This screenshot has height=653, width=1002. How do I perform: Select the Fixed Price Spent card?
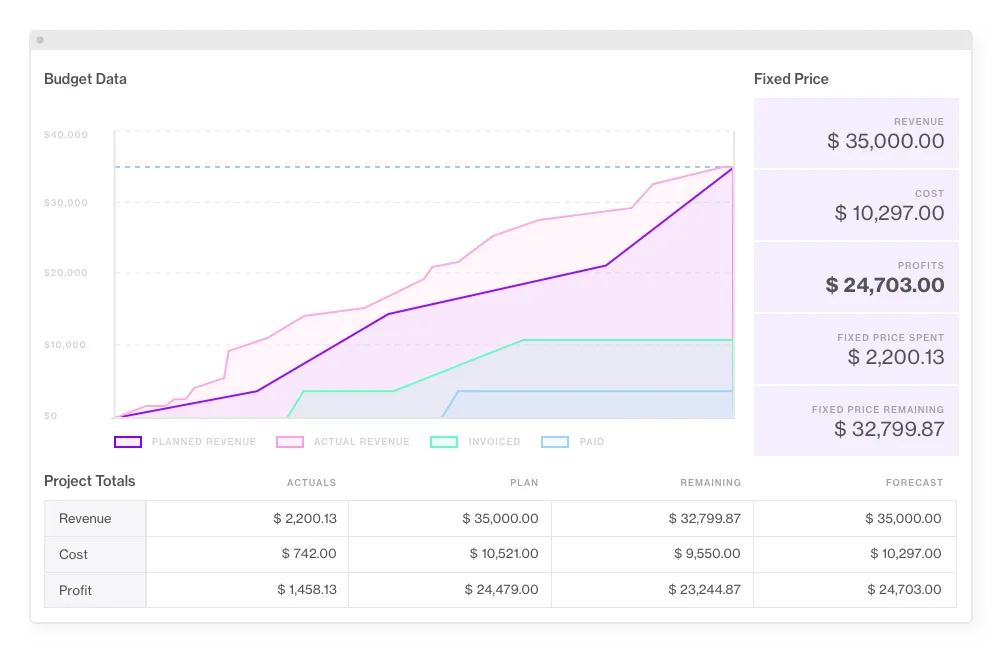click(856, 349)
